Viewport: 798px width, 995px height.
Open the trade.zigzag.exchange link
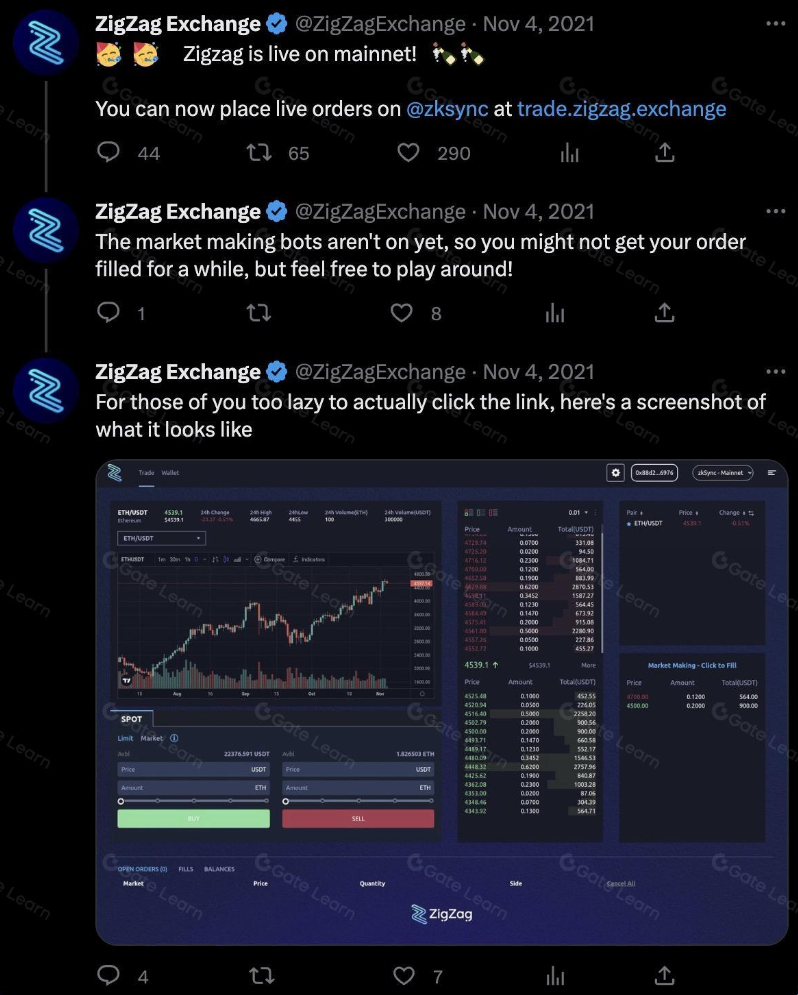[621, 109]
